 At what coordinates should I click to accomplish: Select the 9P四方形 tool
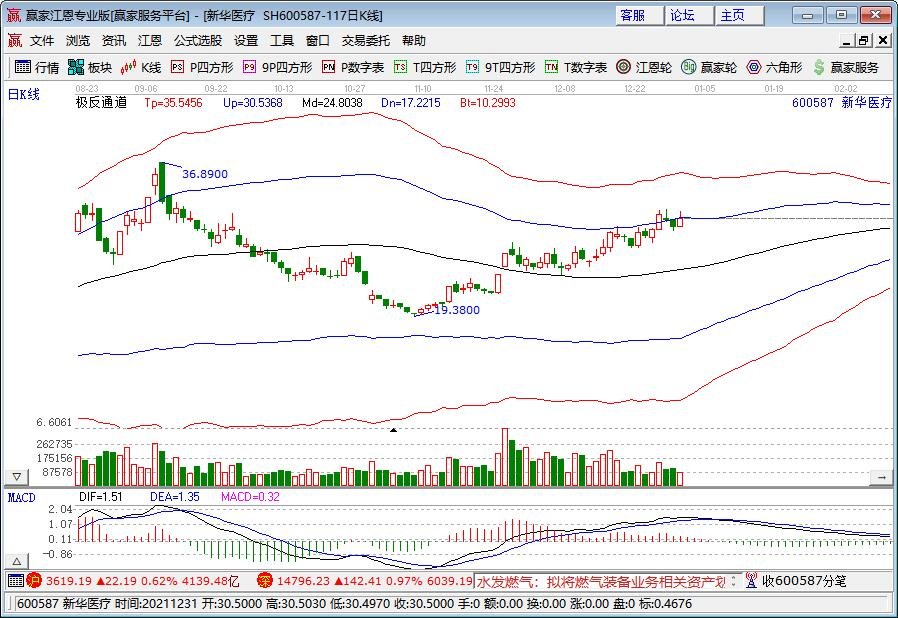click(277, 68)
